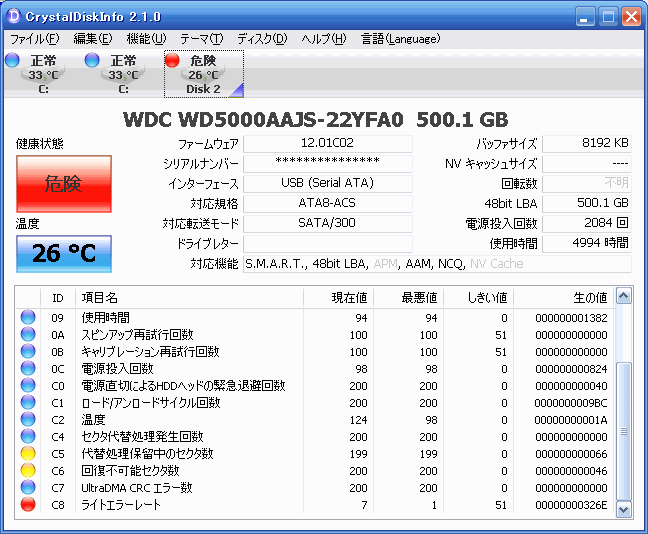Click the SMART list scrollbar thumb
Viewport: 648px width, 534px height.
click(624, 431)
